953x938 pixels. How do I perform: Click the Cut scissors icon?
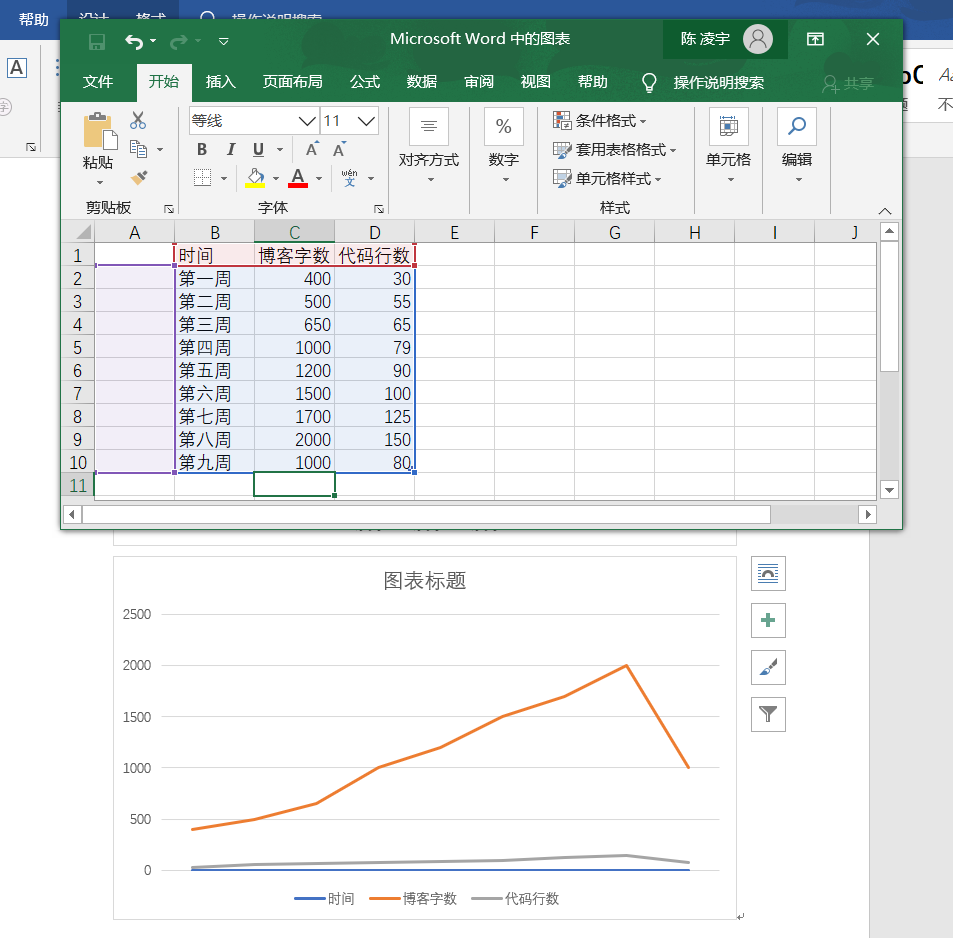click(x=138, y=120)
